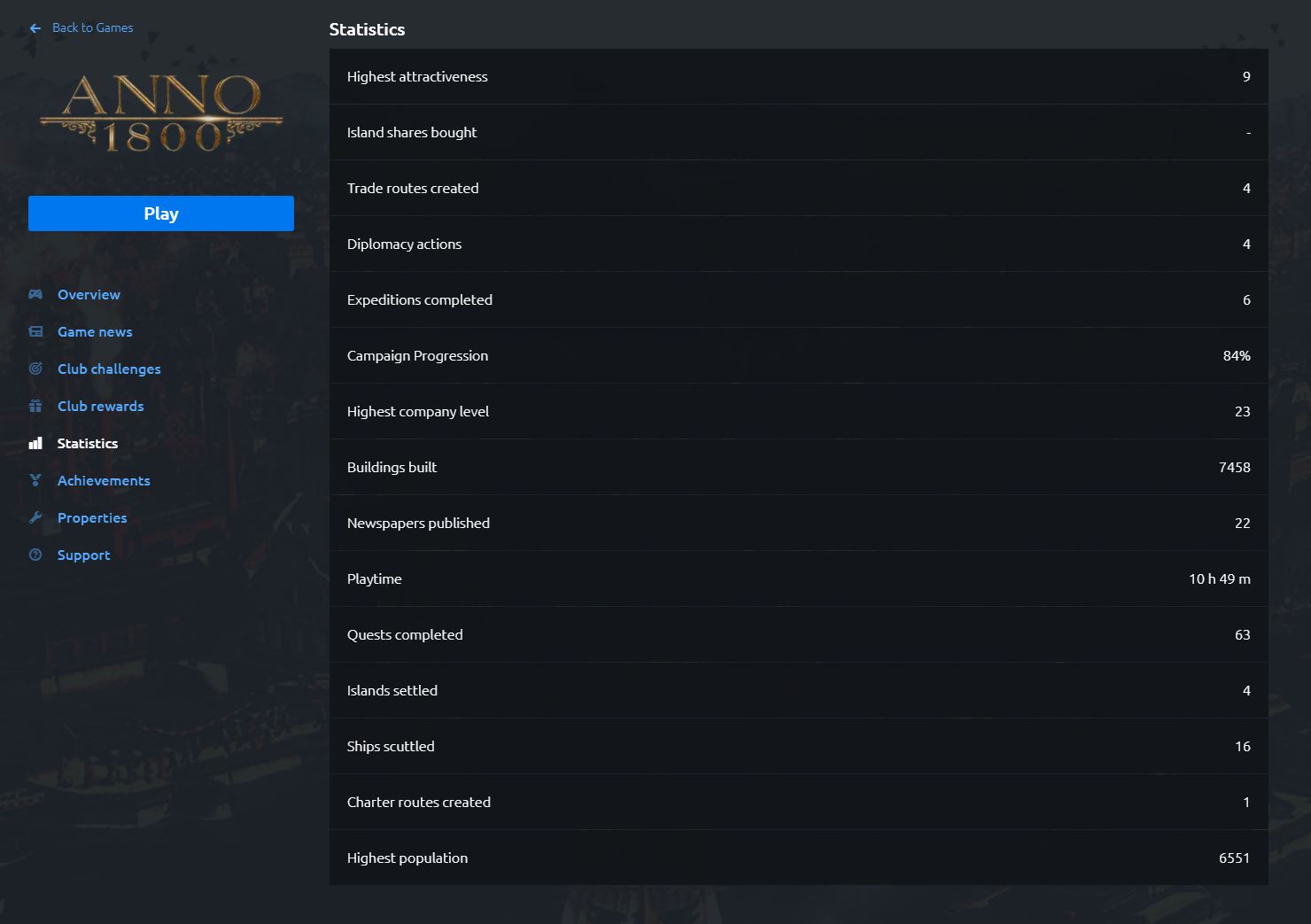Screen dimensions: 1311x924
Task: Click the Achievements medal icon
Action: [x=35, y=480]
